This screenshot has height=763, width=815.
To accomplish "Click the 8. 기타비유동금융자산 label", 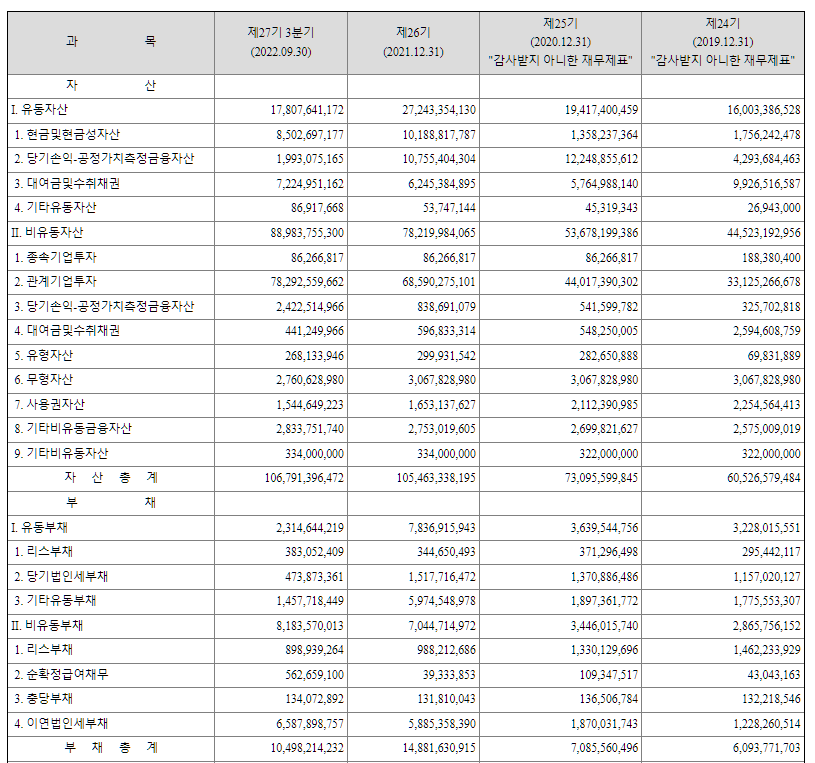I will (73, 429).
